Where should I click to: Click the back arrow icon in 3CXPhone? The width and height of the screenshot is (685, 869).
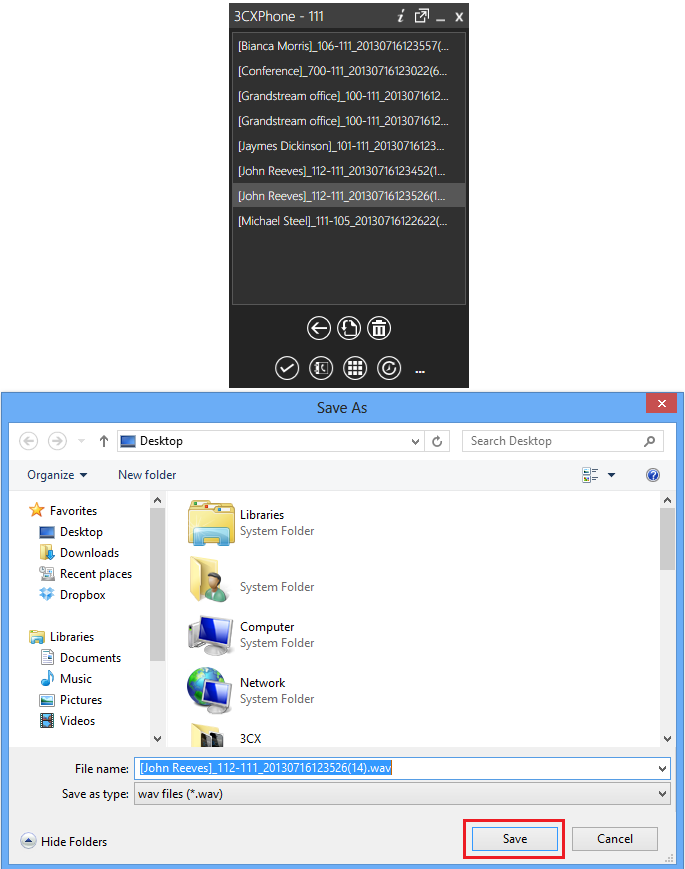pyautogui.click(x=319, y=329)
